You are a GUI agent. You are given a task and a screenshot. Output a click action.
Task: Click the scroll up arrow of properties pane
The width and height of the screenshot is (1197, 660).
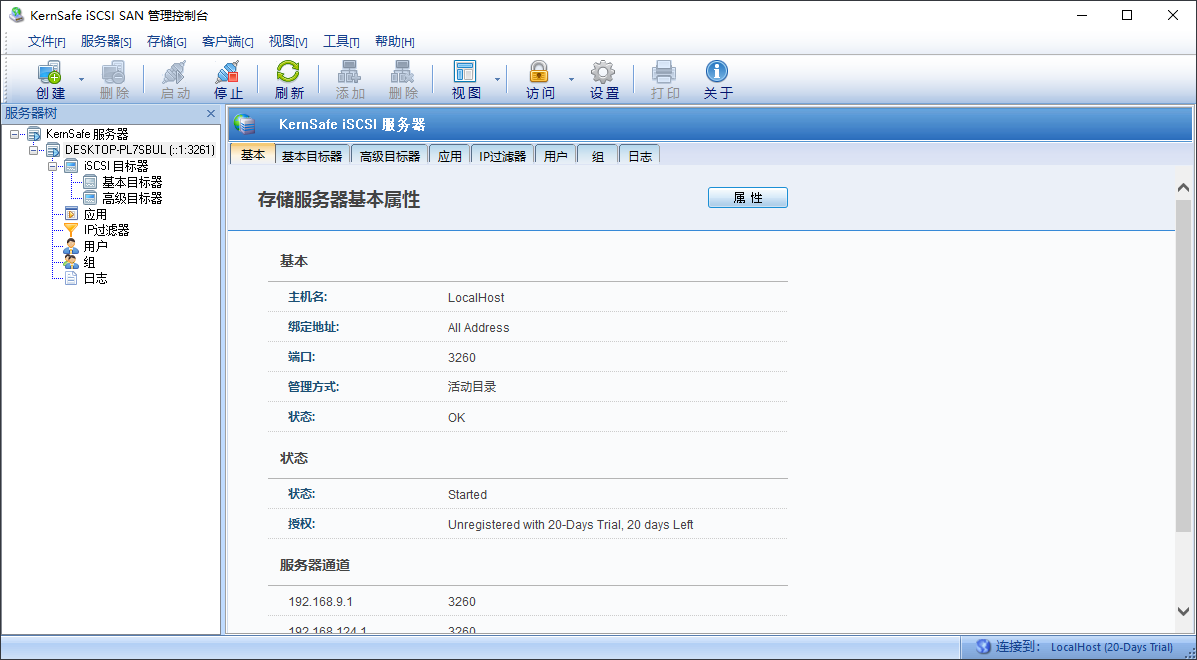[1183, 188]
